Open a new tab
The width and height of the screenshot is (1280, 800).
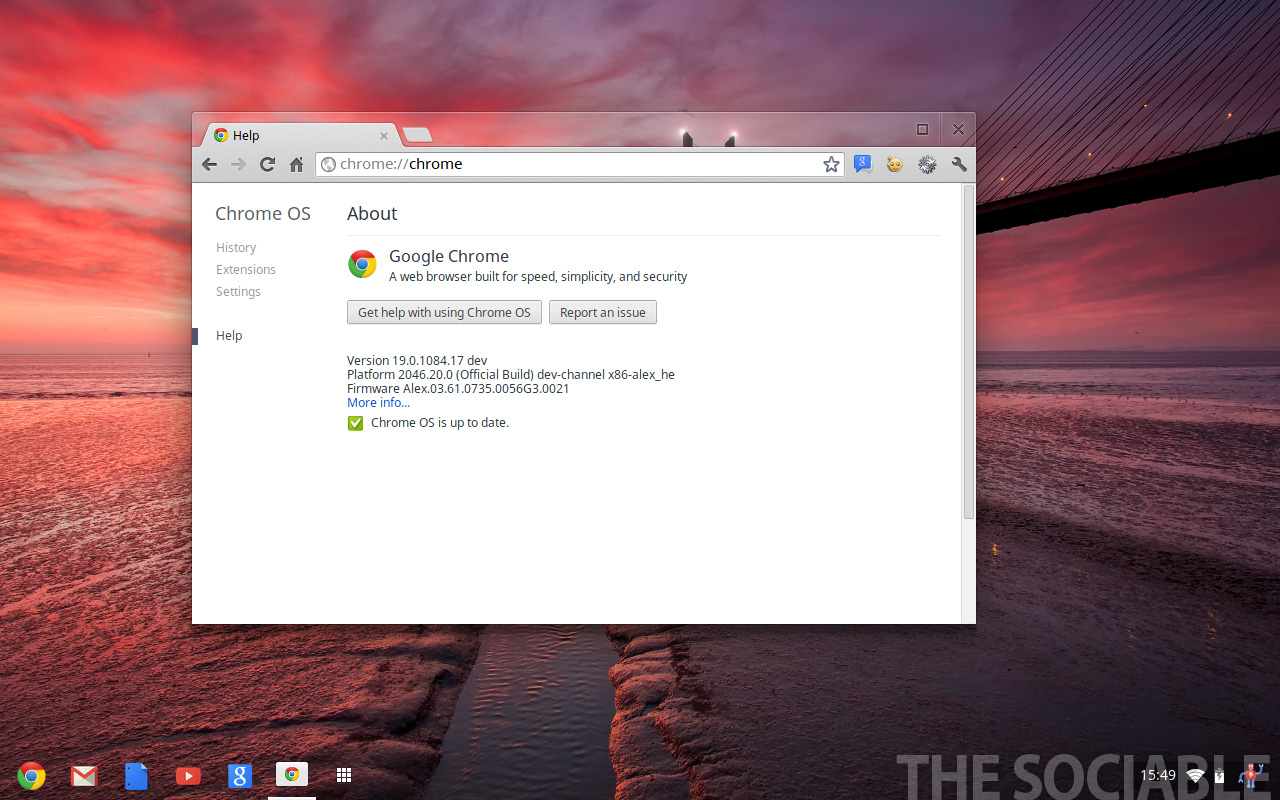tap(417, 135)
